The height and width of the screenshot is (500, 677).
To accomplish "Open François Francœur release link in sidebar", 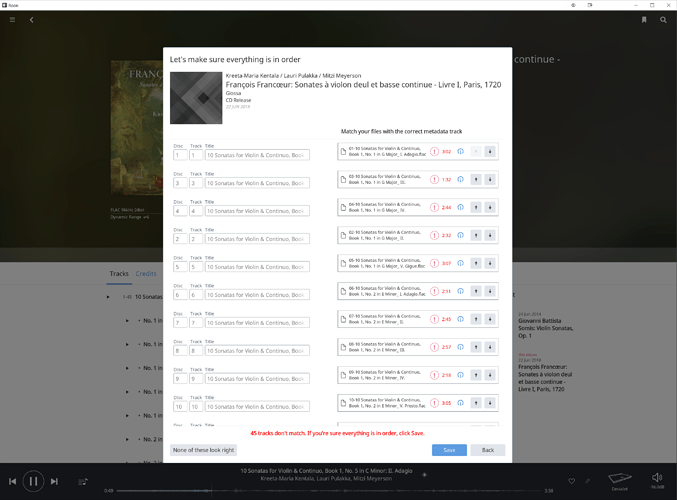I will (x=545, y=378).
